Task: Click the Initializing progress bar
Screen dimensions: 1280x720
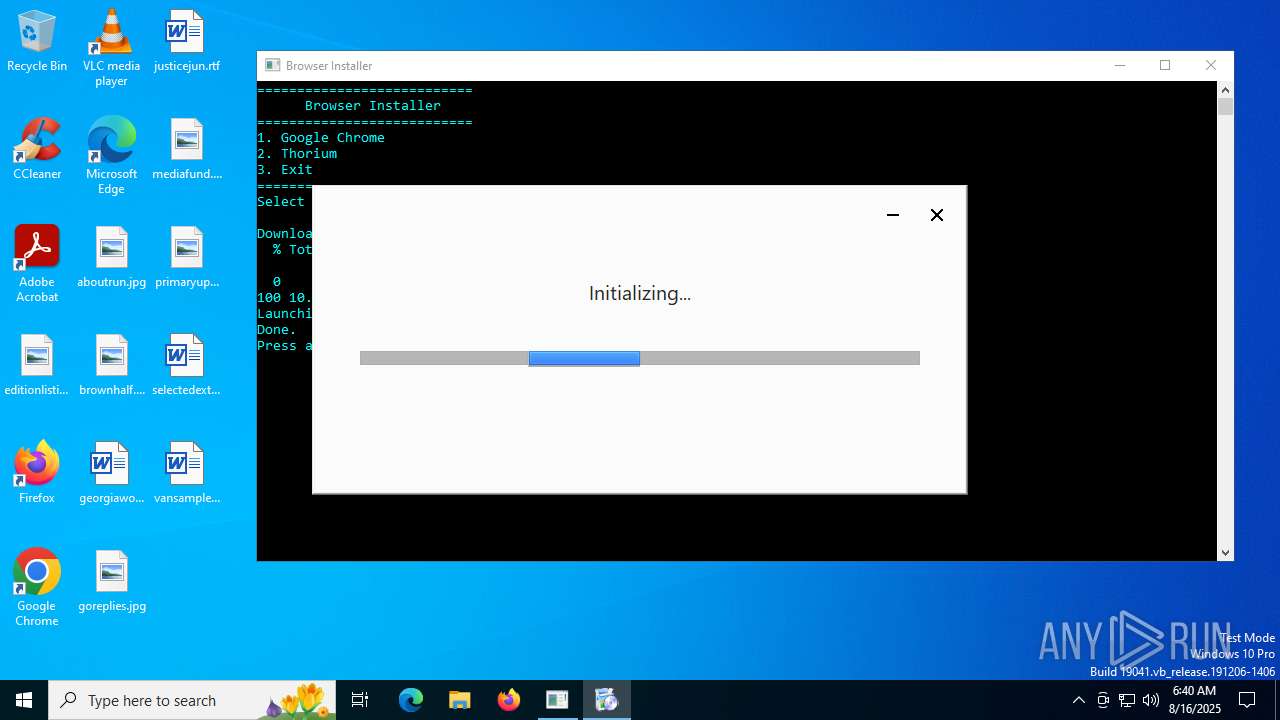Action: [x=640, y=358]
